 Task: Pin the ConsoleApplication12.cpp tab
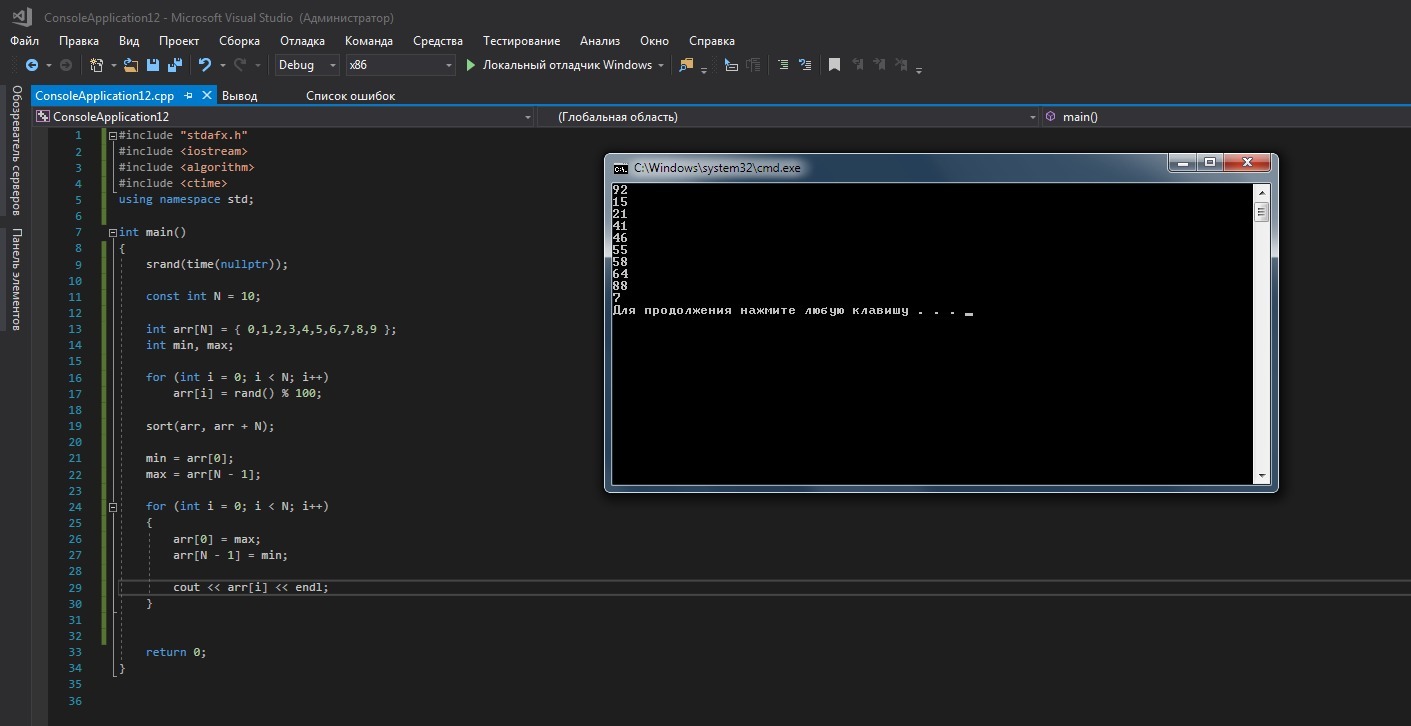tap(189, 96)
